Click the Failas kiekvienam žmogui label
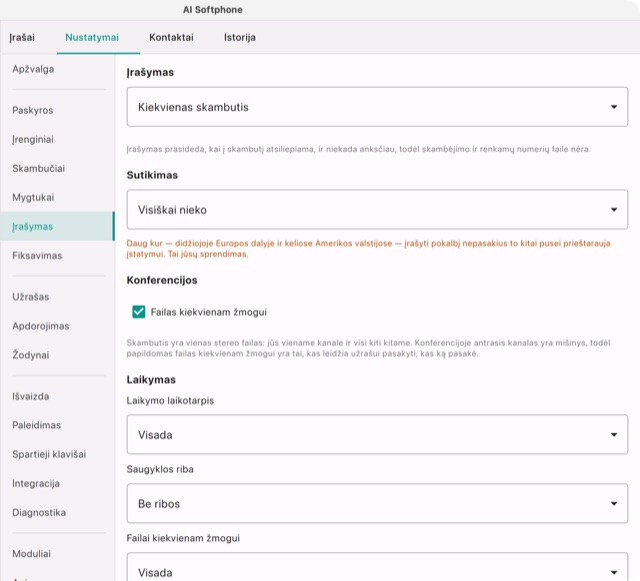This screenshot has height=581, width=640. 209,312
